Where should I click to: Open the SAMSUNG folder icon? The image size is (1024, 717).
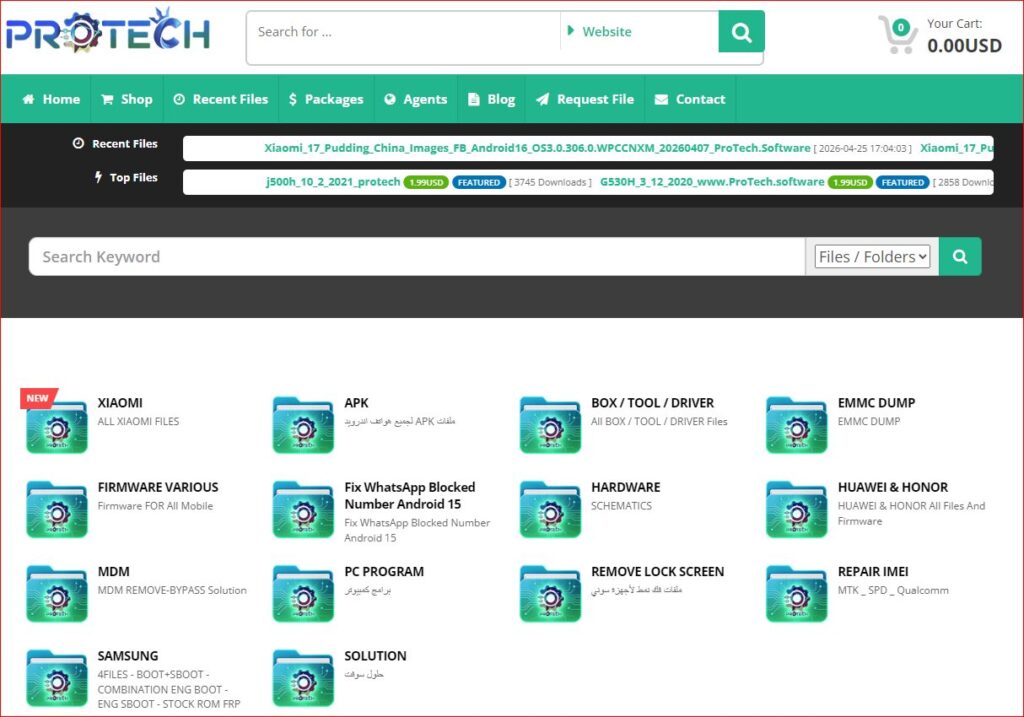pos(57,678)
